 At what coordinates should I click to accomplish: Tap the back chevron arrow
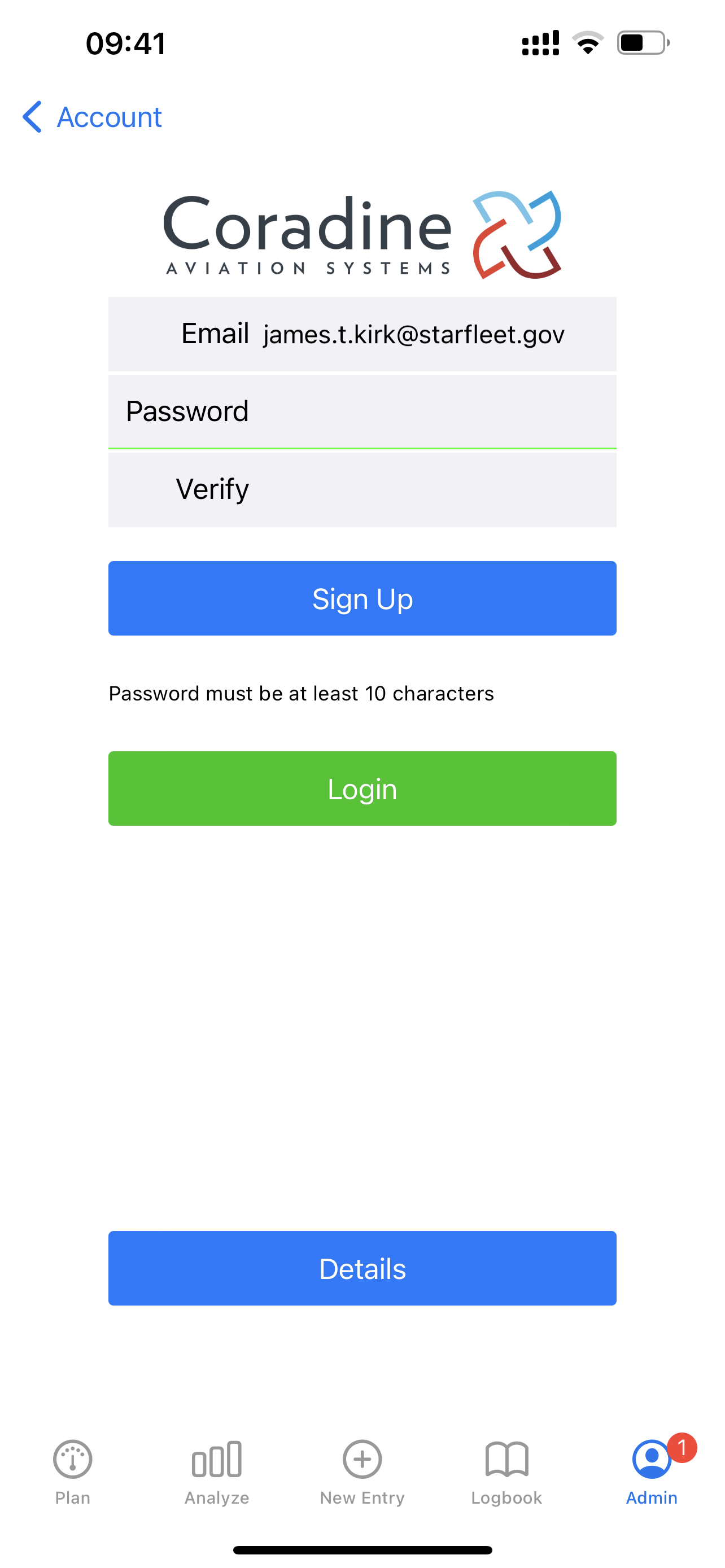pyautogui.click(x=32, y=116)
